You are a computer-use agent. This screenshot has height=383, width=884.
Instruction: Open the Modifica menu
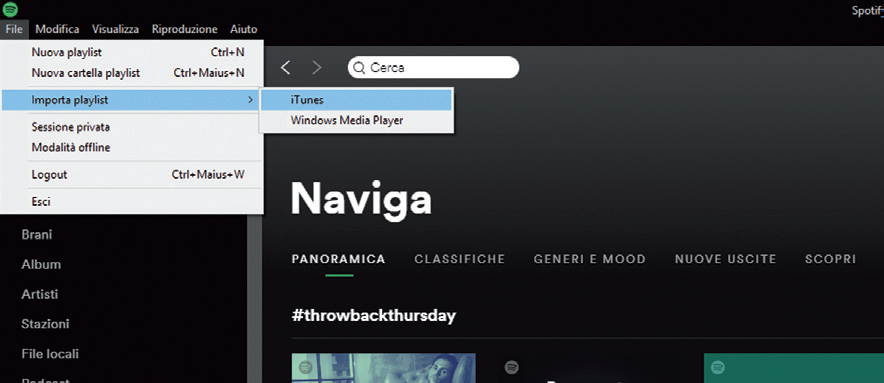57,29
